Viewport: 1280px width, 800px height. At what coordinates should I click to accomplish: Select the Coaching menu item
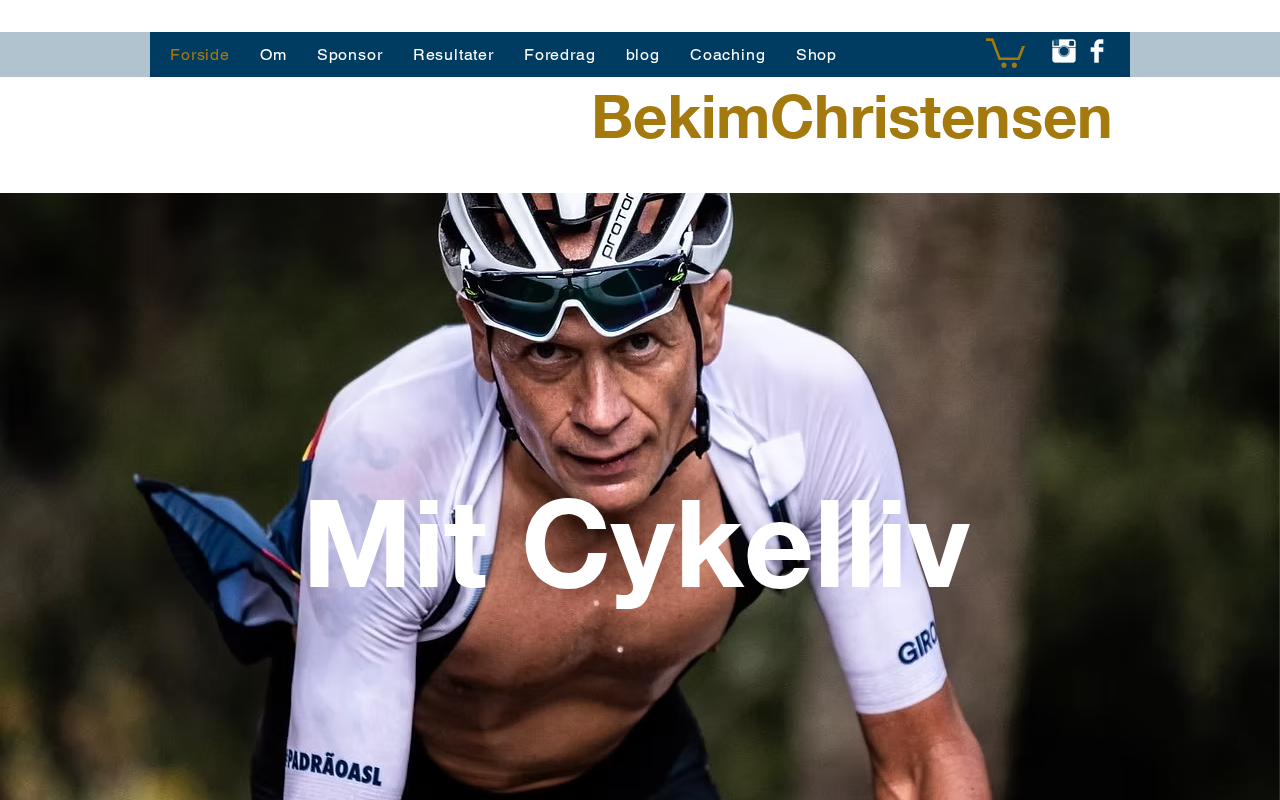point(728,55)
